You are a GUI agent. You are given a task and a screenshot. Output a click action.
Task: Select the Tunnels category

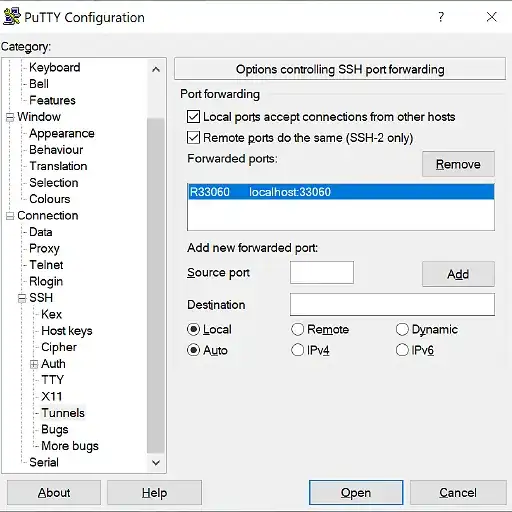coord(63,413)
